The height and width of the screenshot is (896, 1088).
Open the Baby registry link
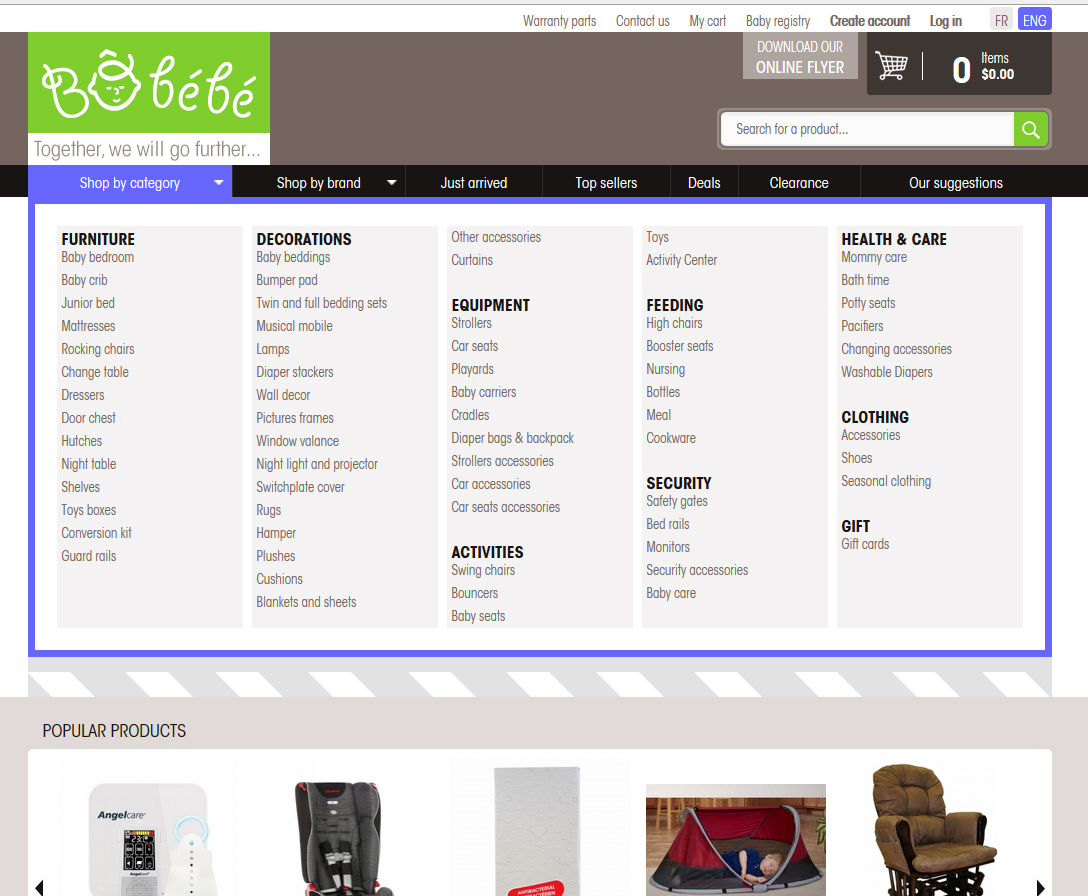pyautogui.click(x=778, y=21)
